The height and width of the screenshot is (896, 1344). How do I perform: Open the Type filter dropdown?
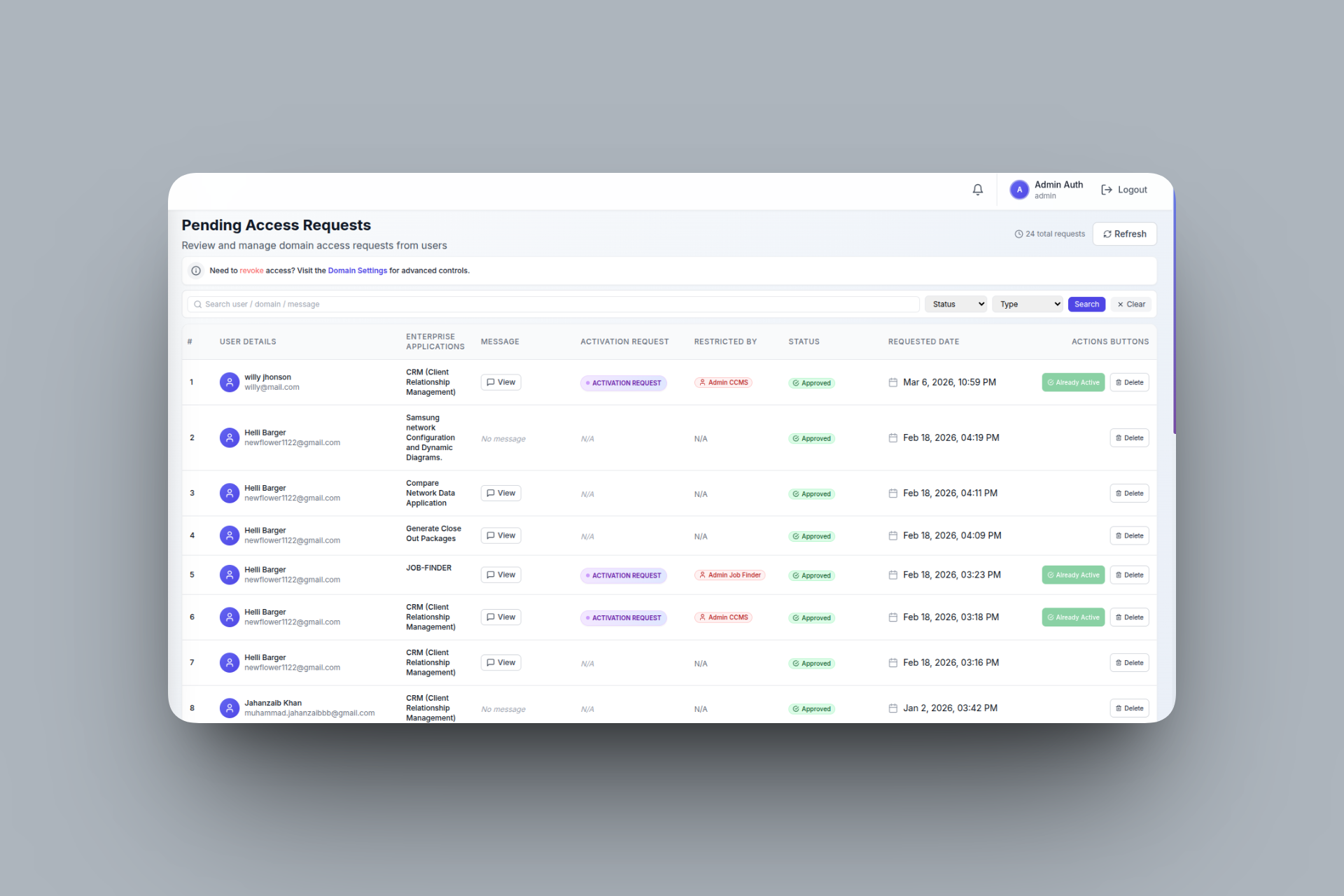point(1028,304)
